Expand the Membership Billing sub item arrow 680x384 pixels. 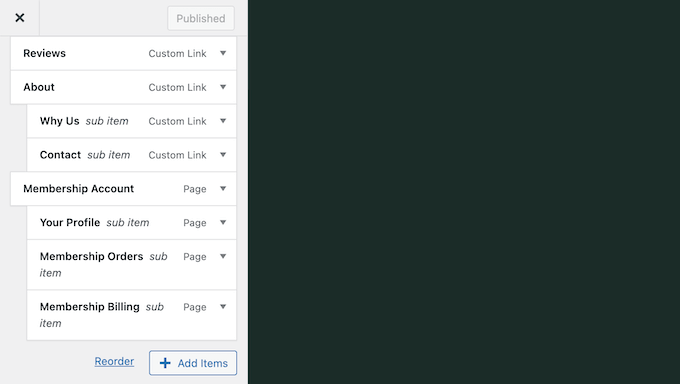tap(223, 306)
